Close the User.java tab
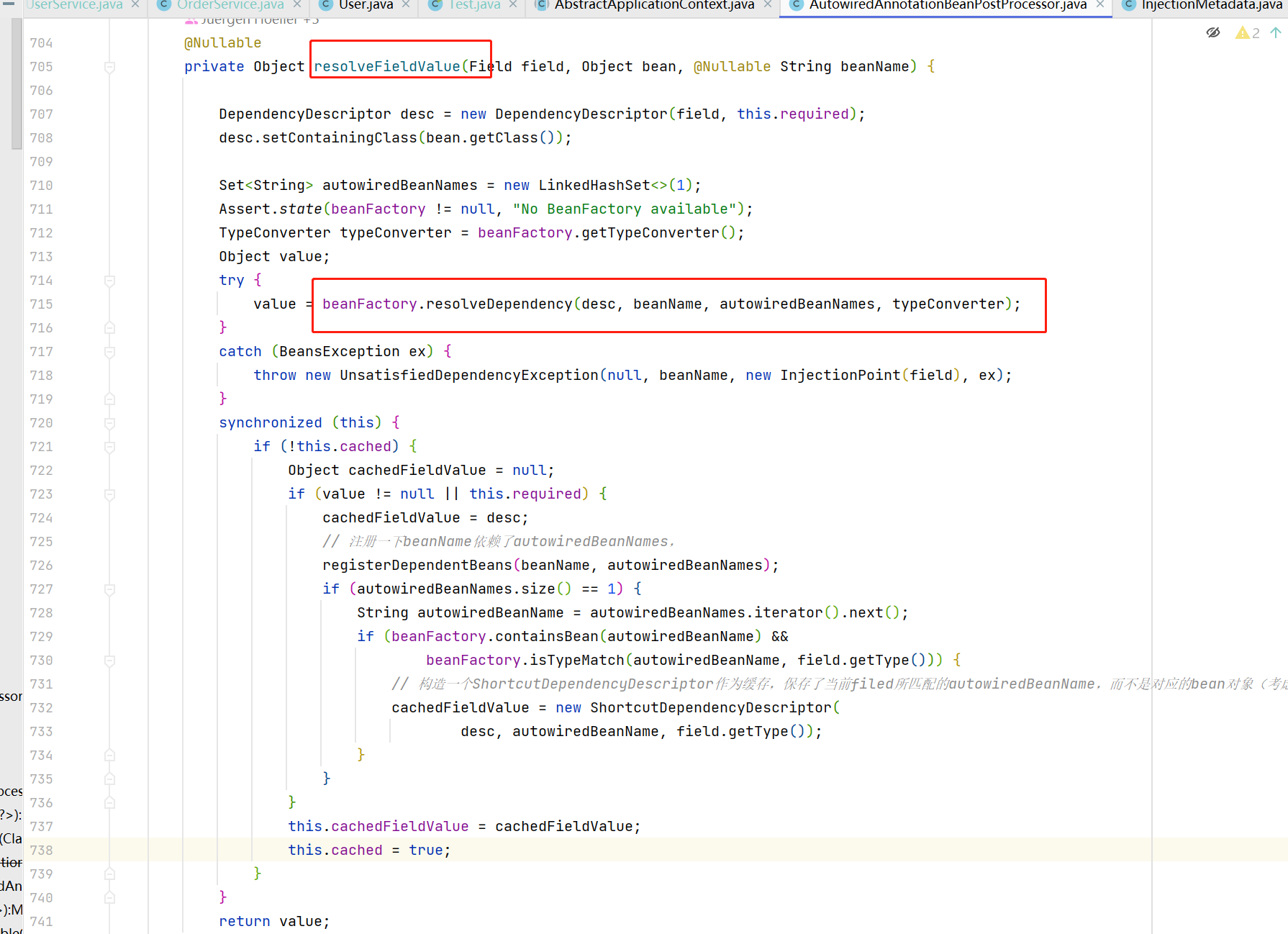Image resolution: width=1288 pixels, height=934 pixels. [406, 4]
